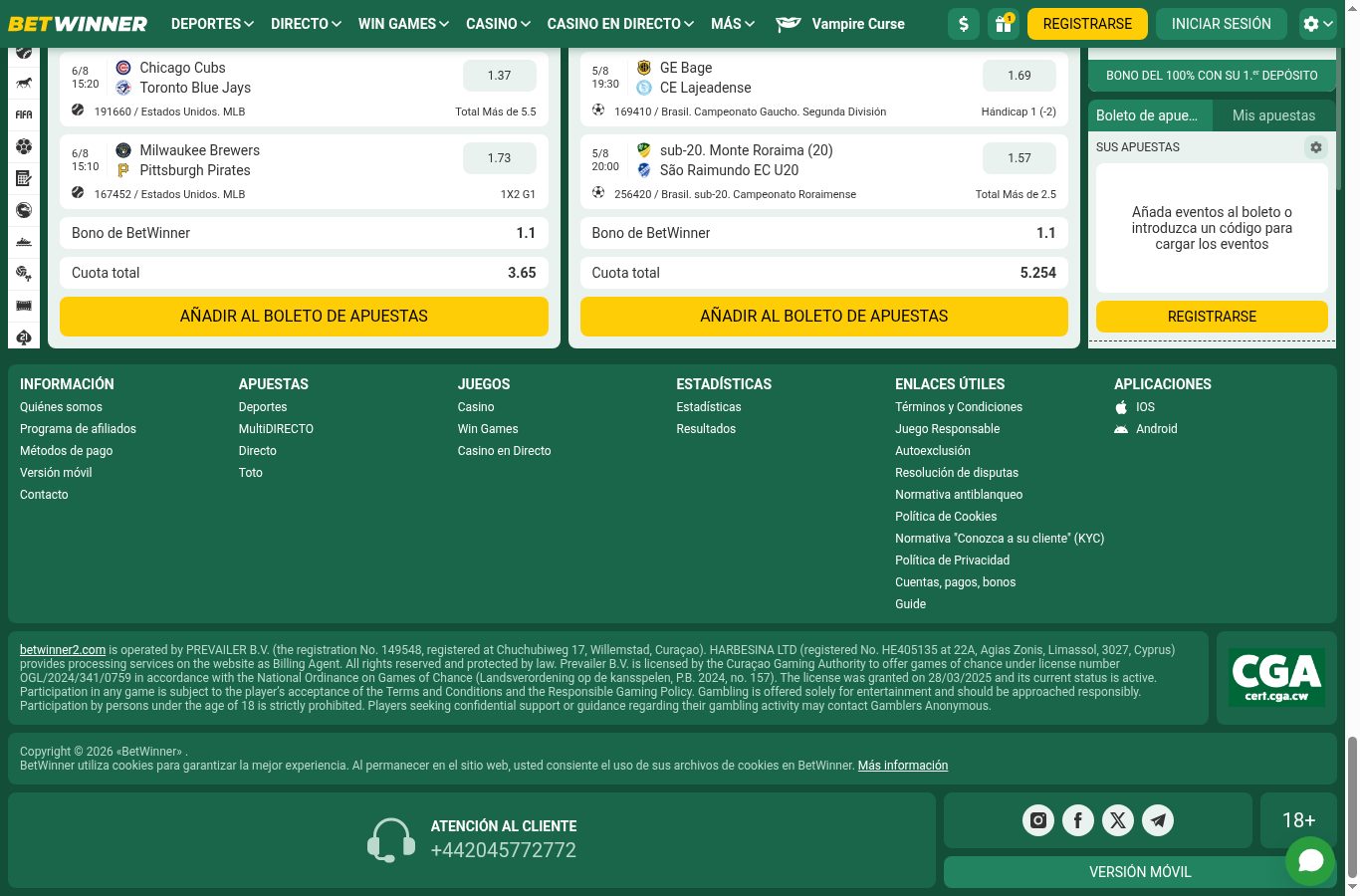The image size is (1360, 896).
Task: Open Política de Cookies link
Action: coord(946,517)
